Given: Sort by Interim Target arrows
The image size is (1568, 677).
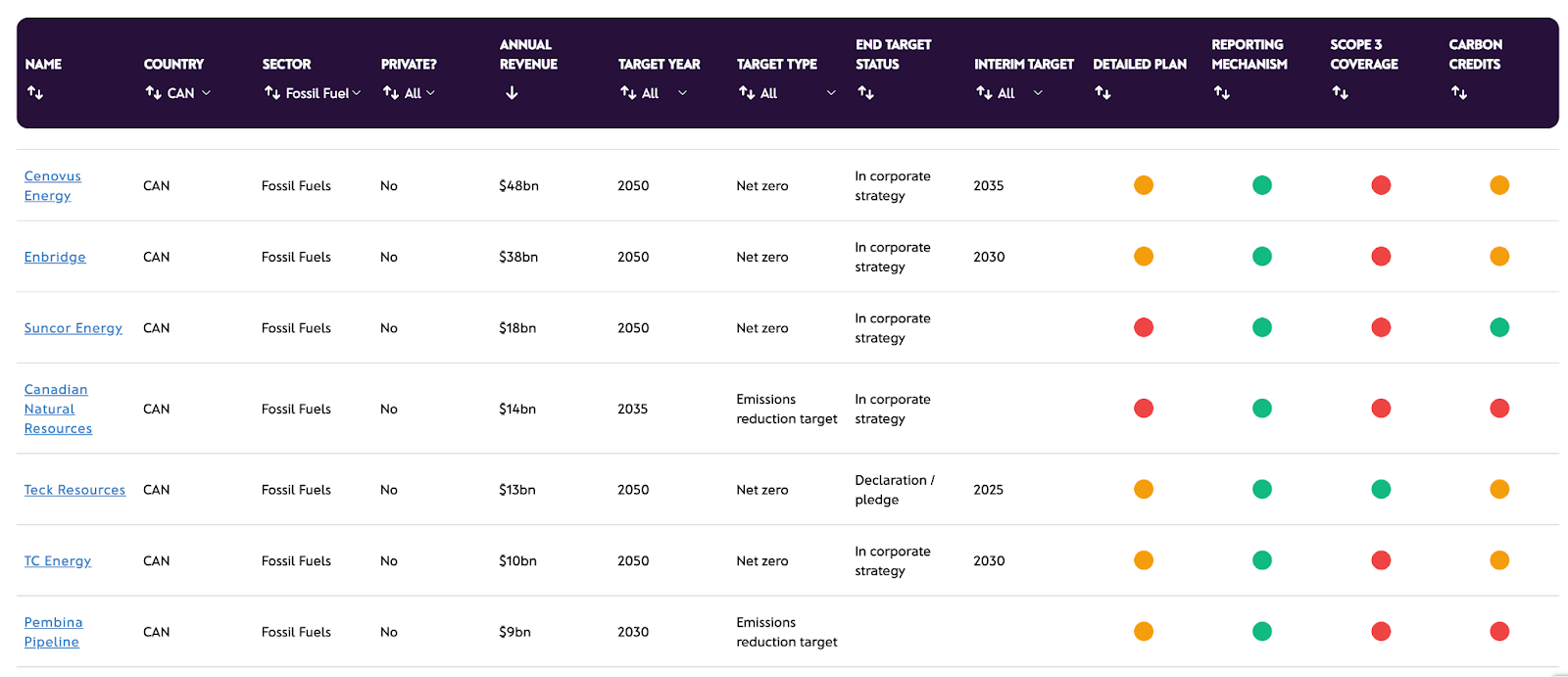Looking at the screenshot, I should (x=984, y=93).
